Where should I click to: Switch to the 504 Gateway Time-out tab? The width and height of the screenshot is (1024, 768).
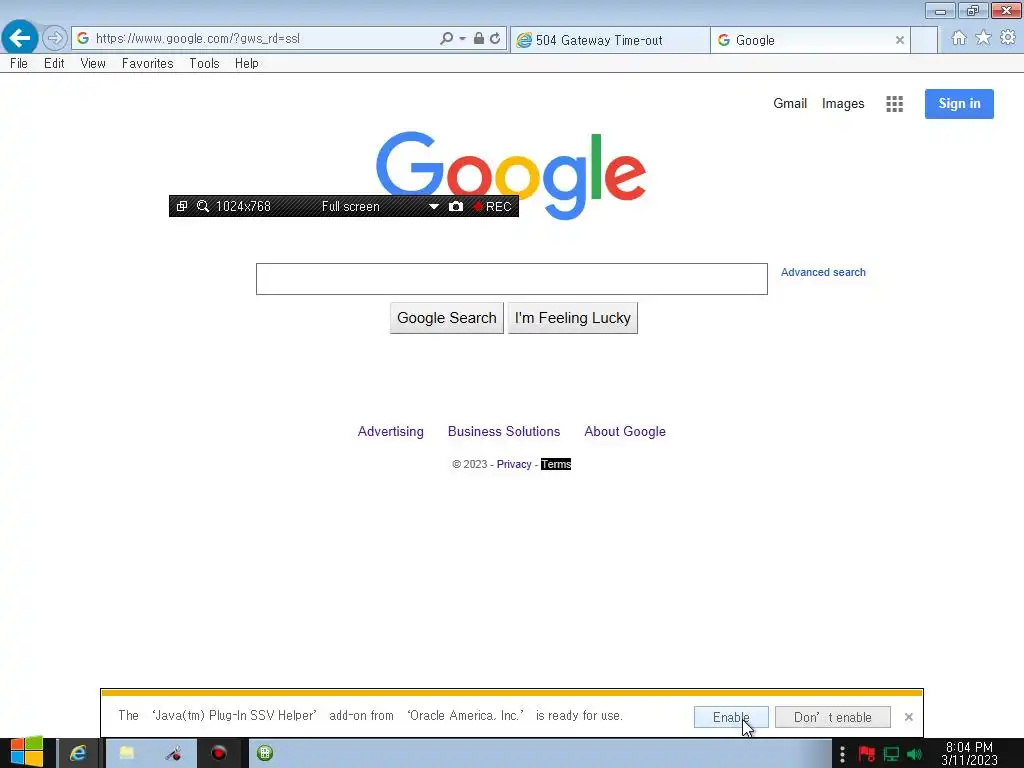pos(609,40)
